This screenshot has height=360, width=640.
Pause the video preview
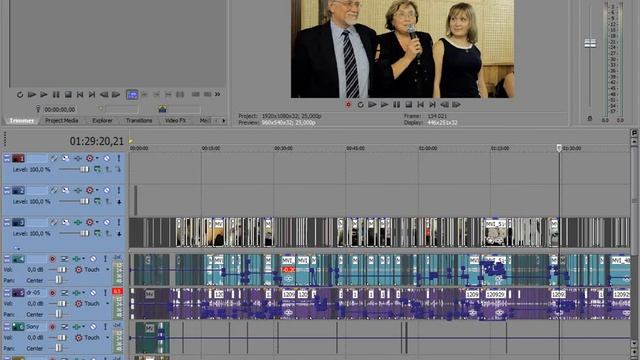396,105
